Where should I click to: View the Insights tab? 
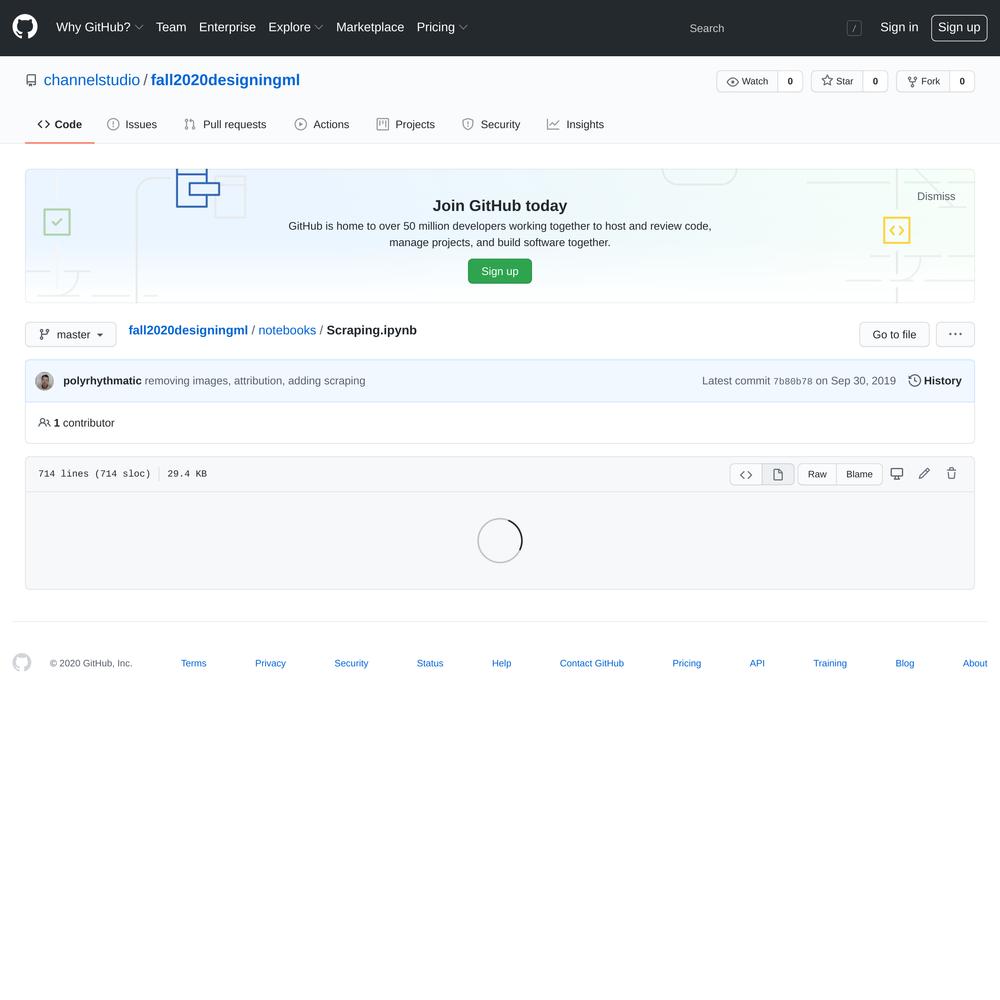[575, 124]
